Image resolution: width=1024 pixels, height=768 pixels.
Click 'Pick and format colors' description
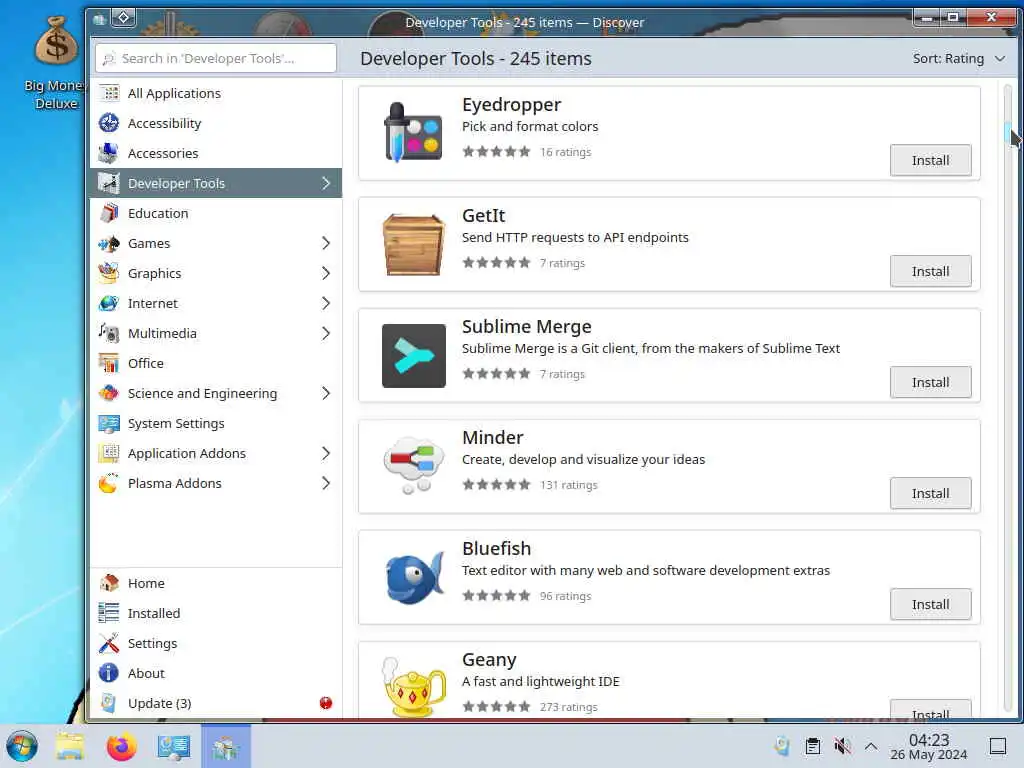[x=530, y=127]
